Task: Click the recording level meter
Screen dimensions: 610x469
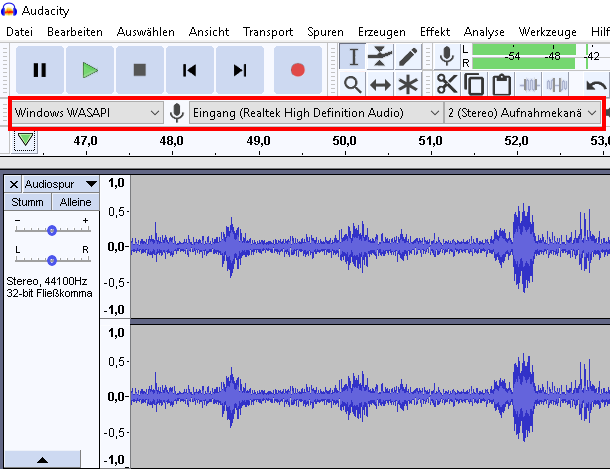Action: click(541, 57)
